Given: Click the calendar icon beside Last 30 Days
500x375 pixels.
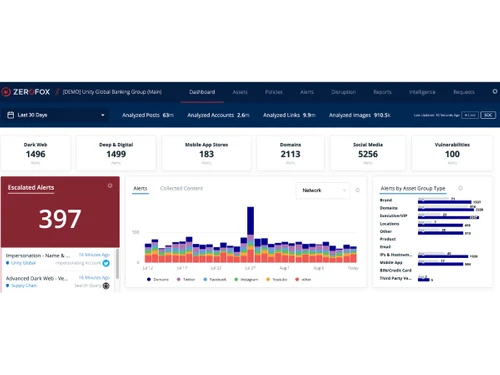Looking at the screenshot, I should (x=10, y=115).
